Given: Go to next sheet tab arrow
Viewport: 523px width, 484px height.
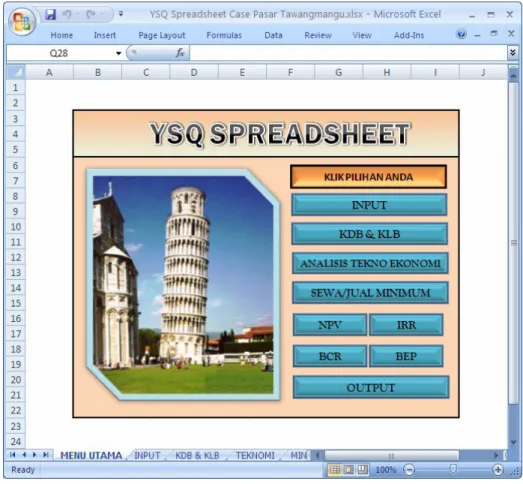Looking at the screenshot, I should tap(34, 455).
